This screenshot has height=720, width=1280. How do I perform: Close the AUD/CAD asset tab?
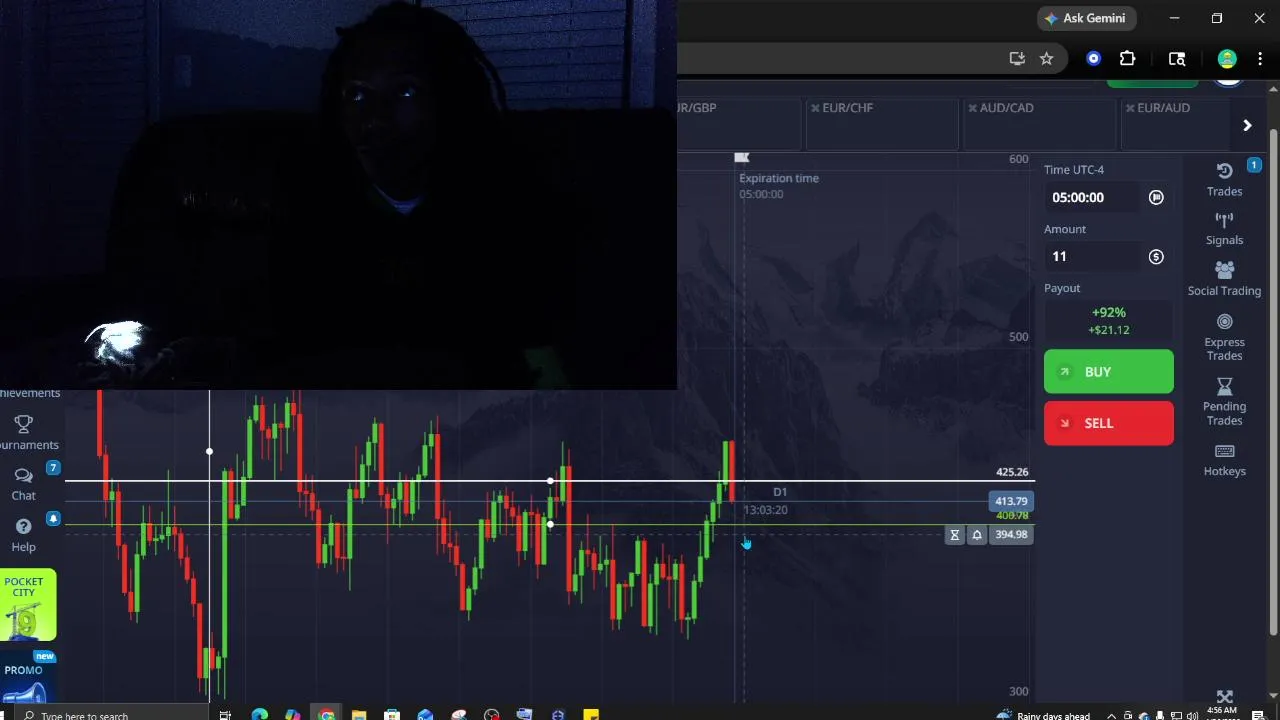click(x=972, y=108)
